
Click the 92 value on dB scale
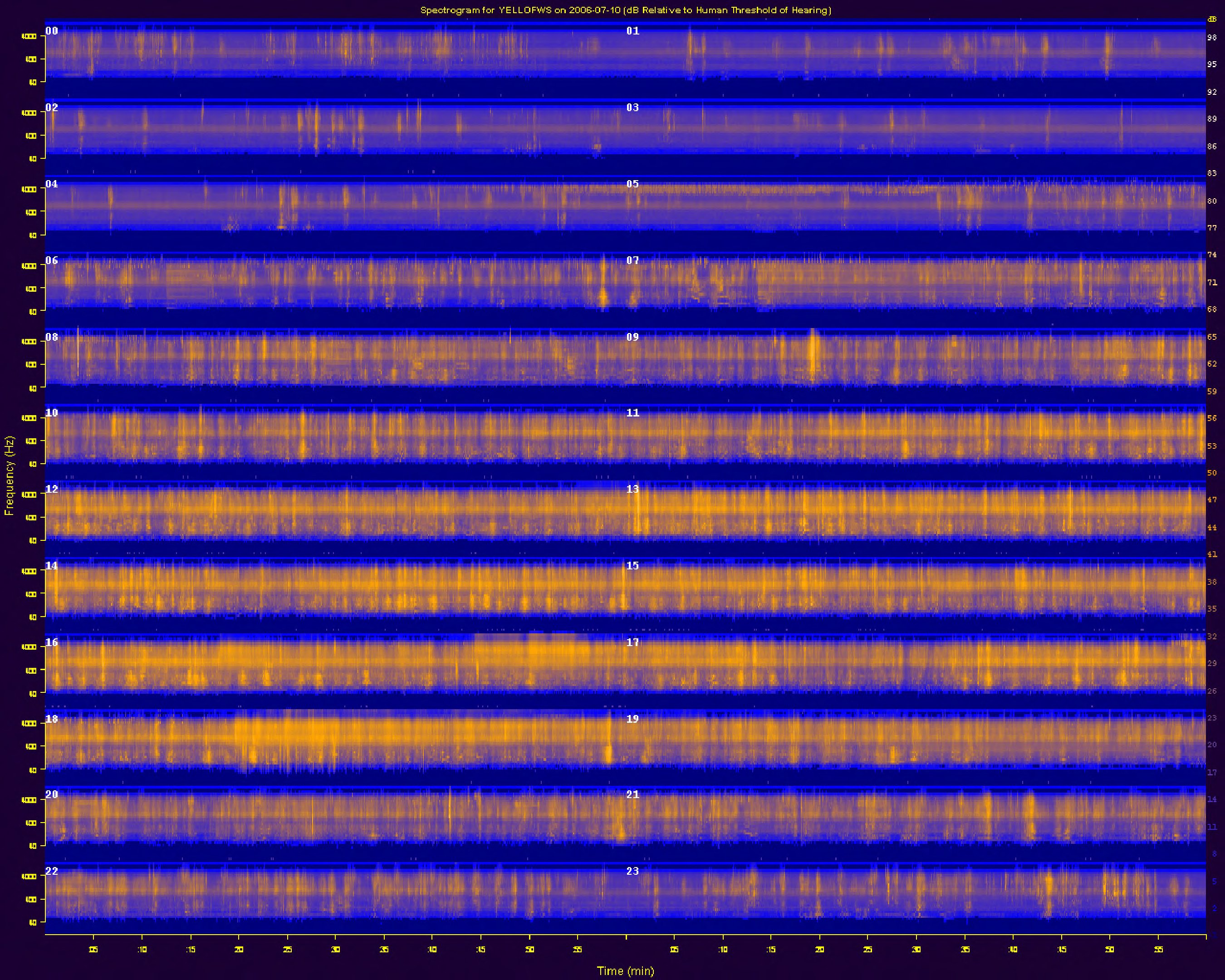tap(1212, 92)
